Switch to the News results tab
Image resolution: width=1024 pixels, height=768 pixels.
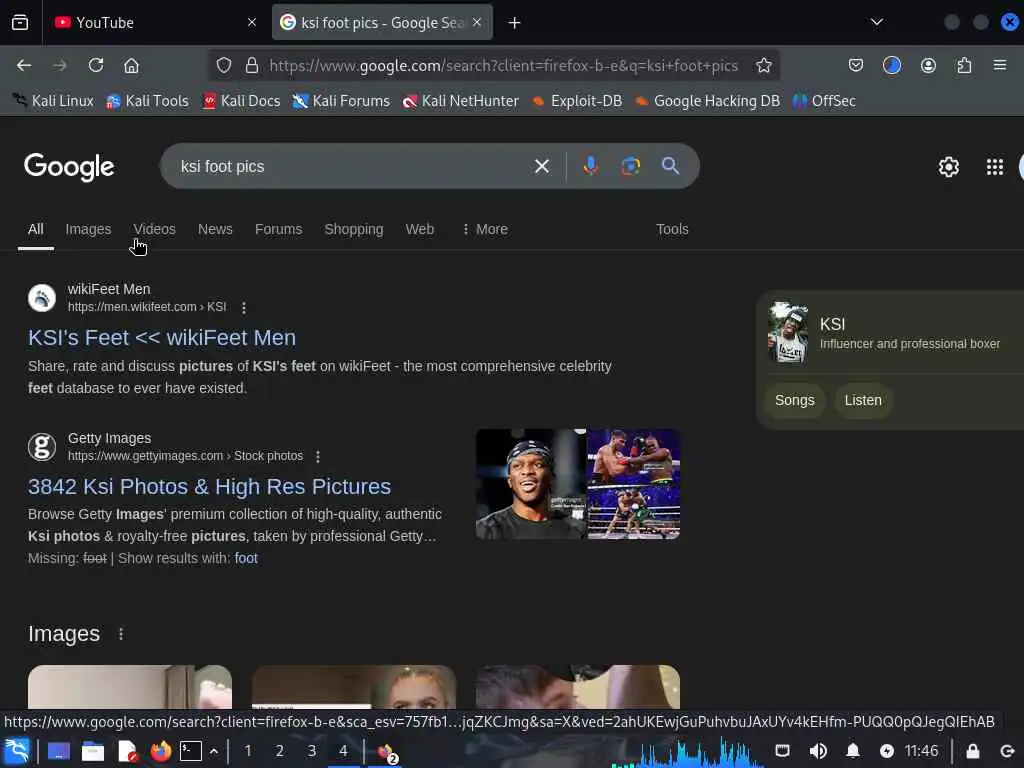[215, 229]
